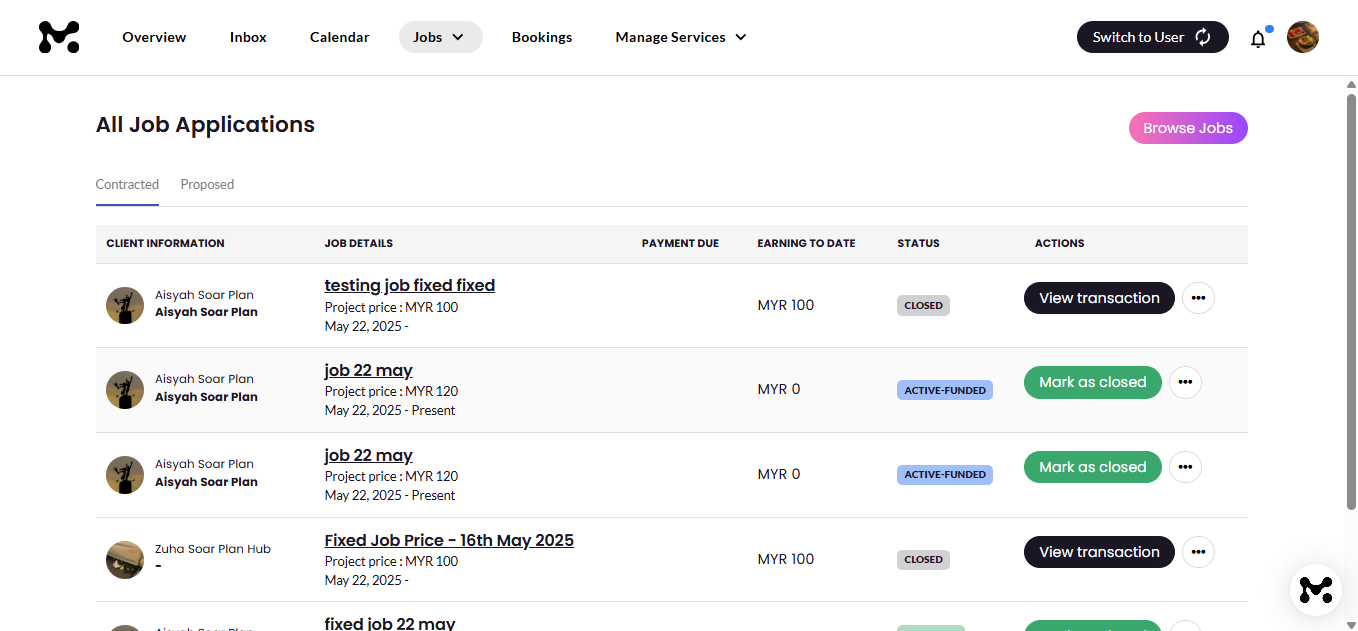The image size is (1358, 631).
Task: Open Fixed Job Price - 16th May 2025 link
Action: pos(449,540)
